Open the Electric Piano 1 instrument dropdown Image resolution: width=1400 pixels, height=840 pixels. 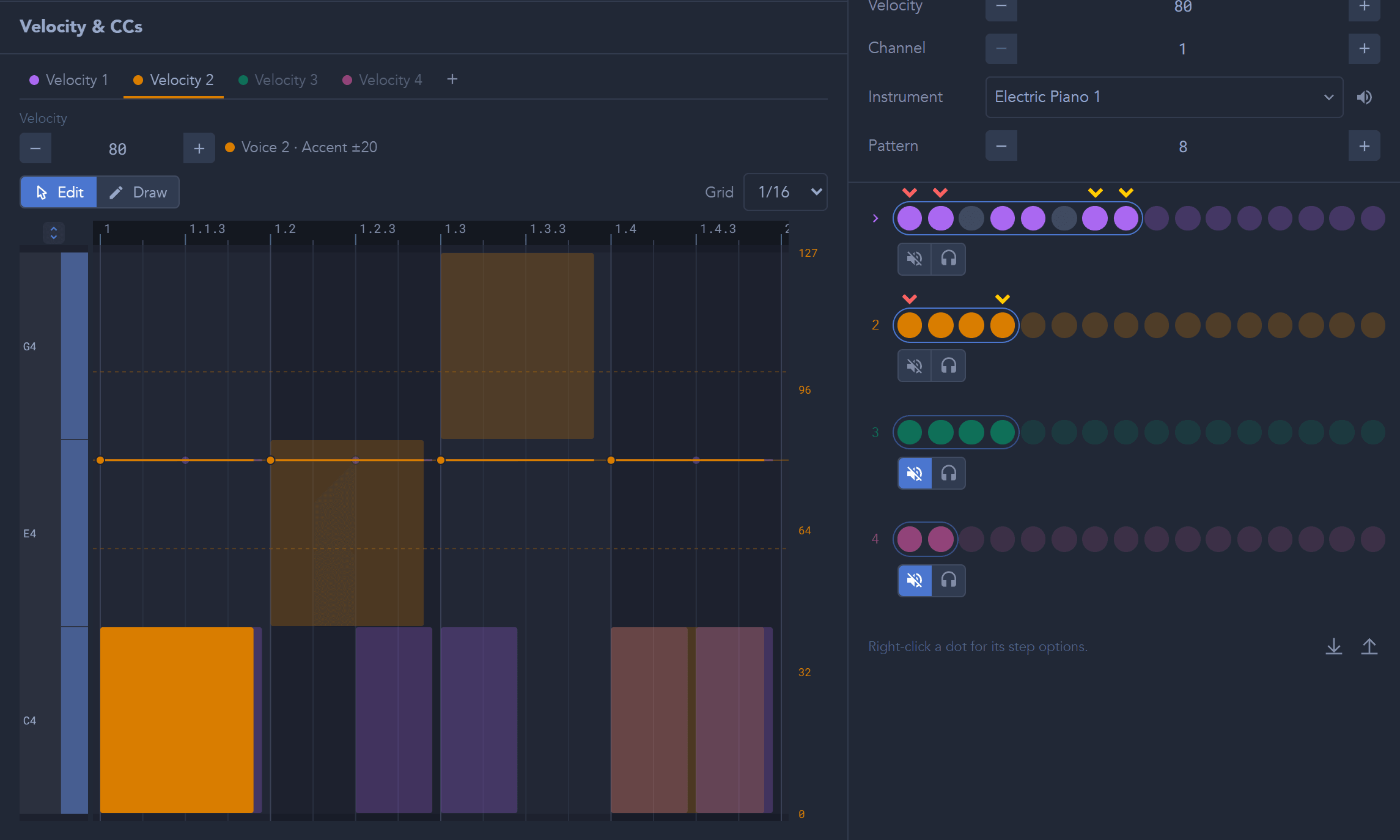click(x=1164, y=97)
